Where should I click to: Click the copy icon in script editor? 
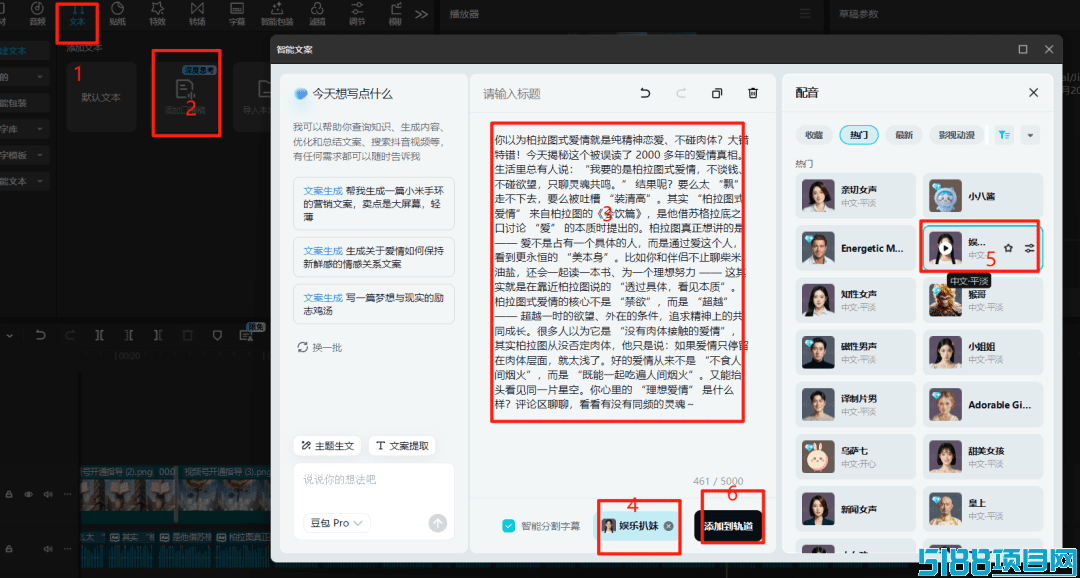coord(717,94)
